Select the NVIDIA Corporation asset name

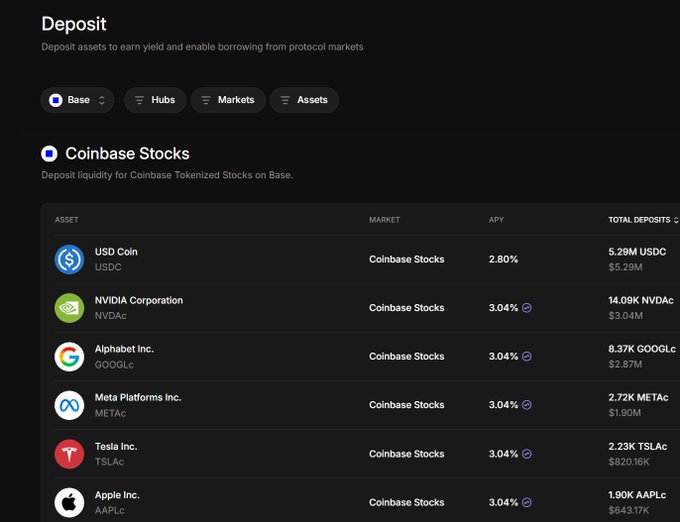pos(139,300)
